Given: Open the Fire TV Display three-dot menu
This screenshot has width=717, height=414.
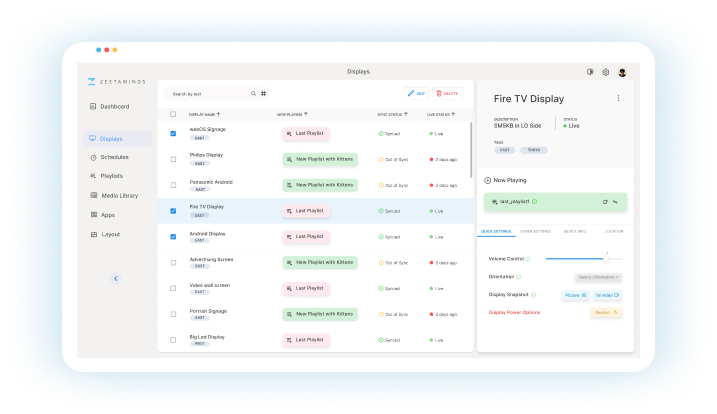Looking at the screenshot, I should (618, 98).
